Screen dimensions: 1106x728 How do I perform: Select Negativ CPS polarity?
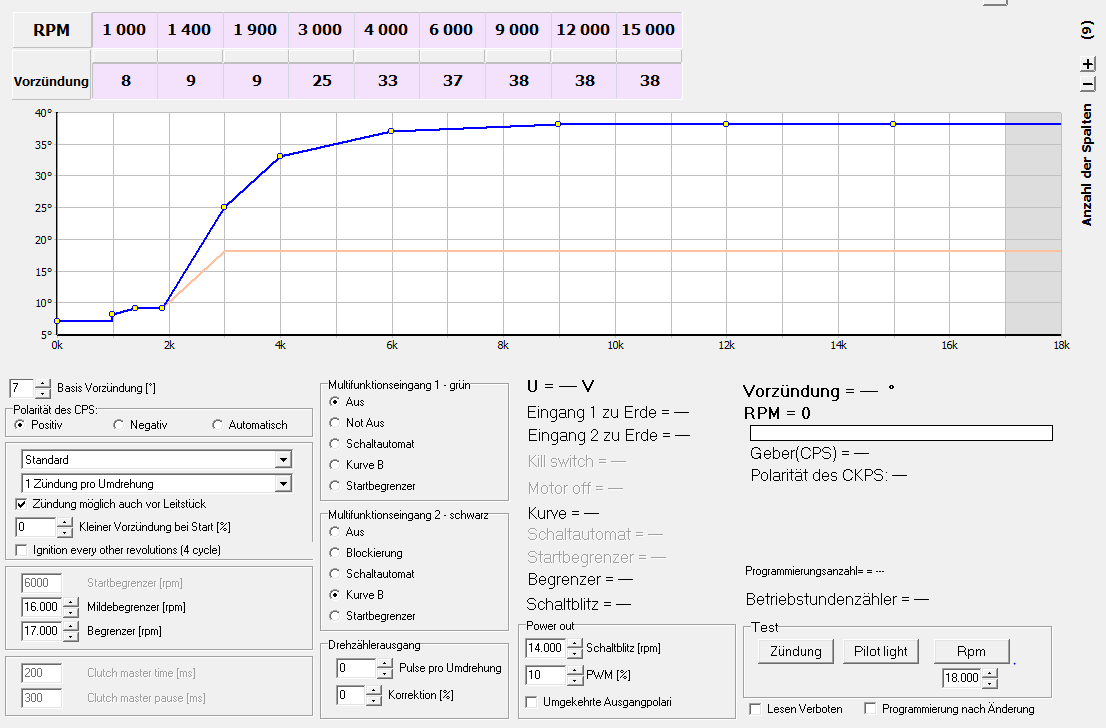point(119,425)
